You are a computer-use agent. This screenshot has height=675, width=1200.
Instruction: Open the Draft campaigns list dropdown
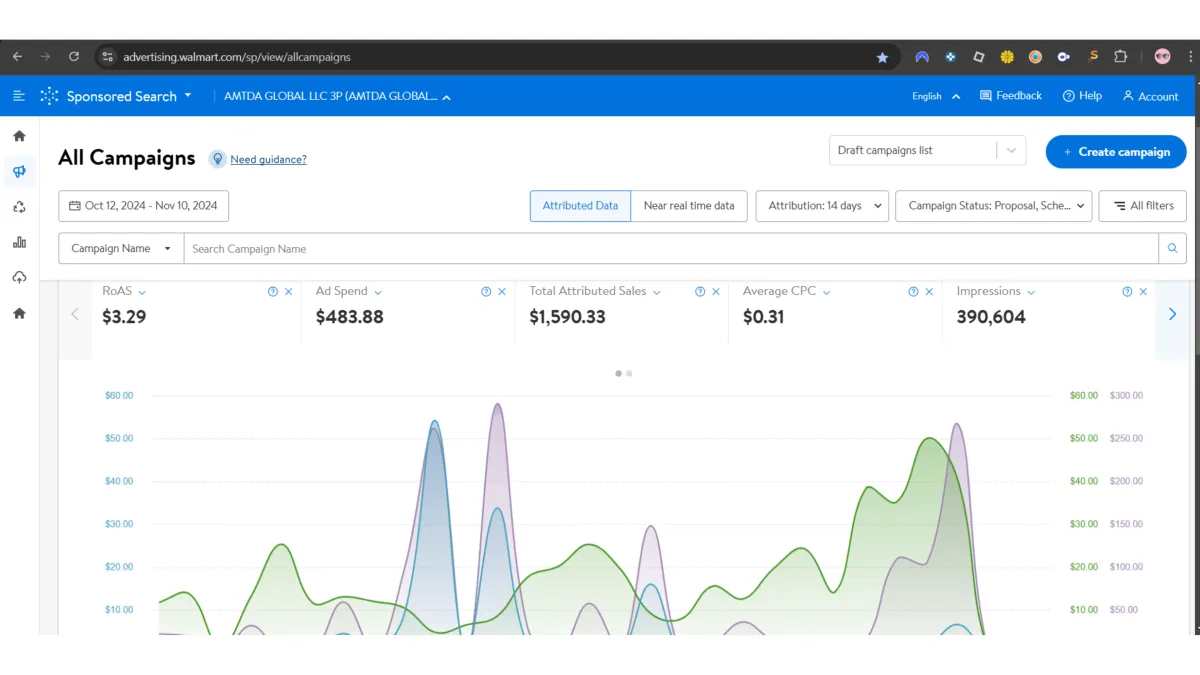[x=927, y=151]
